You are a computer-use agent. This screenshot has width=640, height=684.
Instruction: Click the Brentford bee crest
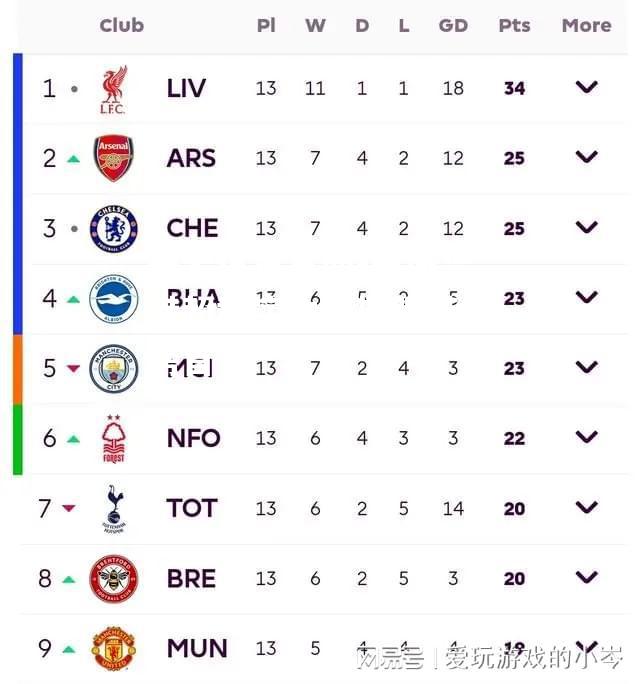tap(113, 579)
